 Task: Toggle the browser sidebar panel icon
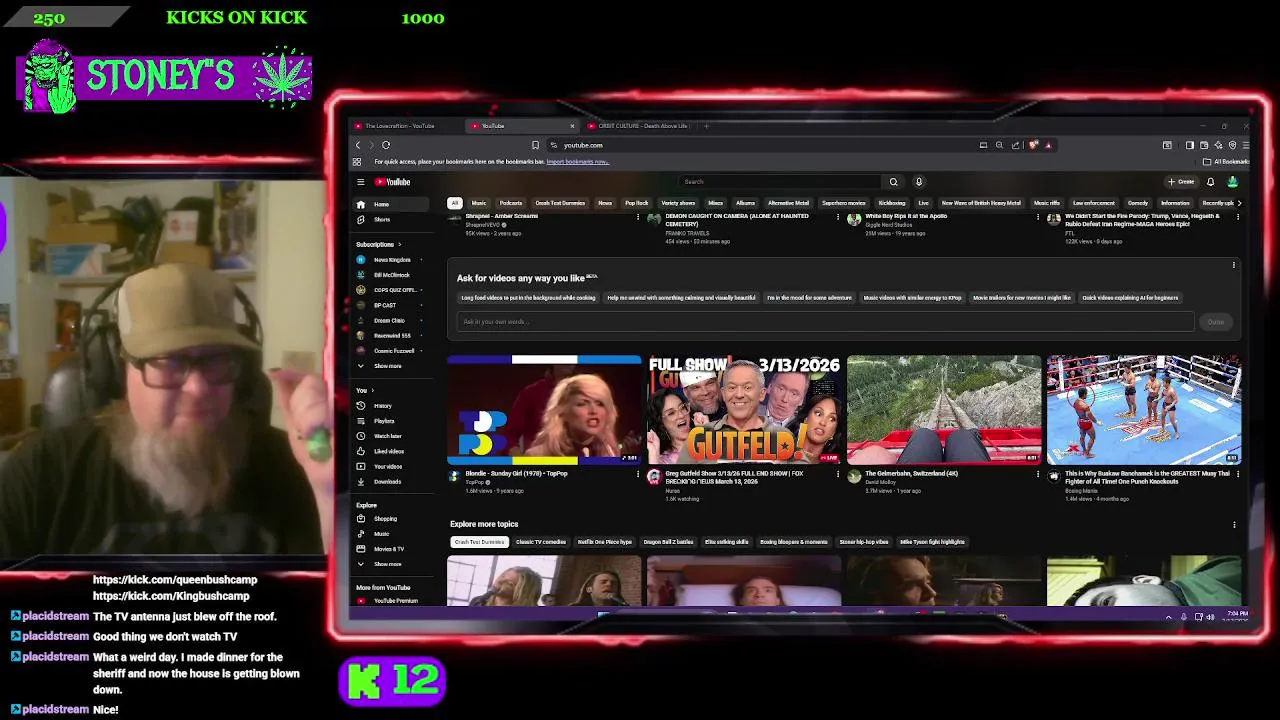click(1190, 145)
